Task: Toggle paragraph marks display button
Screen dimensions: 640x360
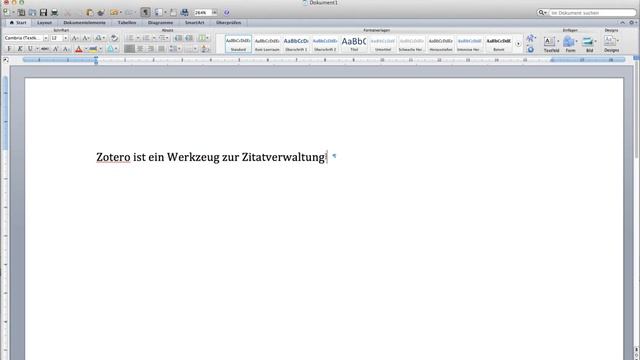Action: (x=145, y=13)
